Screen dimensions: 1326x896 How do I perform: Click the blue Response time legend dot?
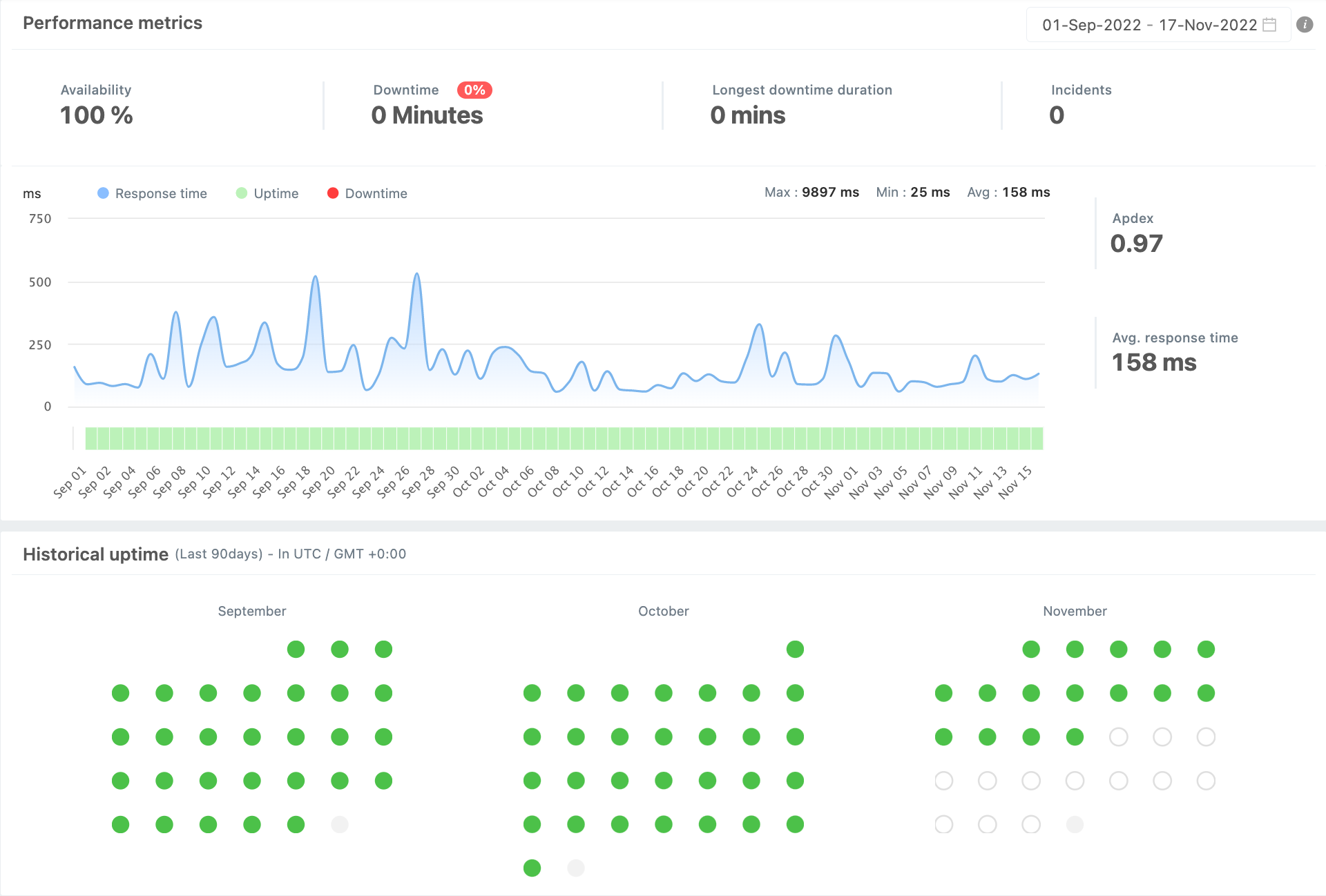[103, 193]
